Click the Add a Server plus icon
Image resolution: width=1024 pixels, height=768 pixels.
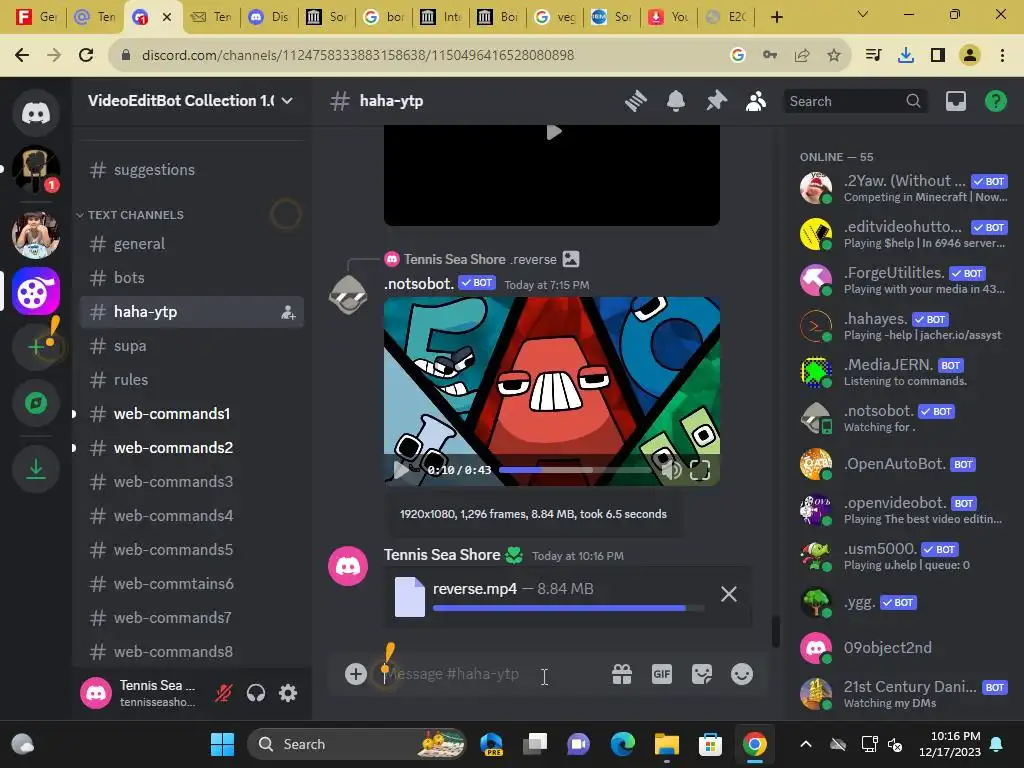pos(36,346)
